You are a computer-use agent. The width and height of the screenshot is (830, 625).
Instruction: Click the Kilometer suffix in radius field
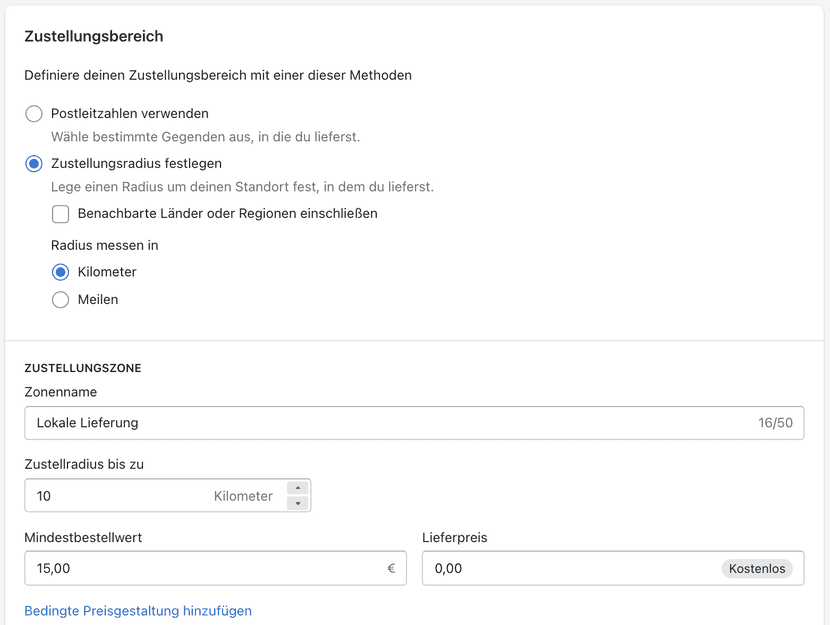243,496
